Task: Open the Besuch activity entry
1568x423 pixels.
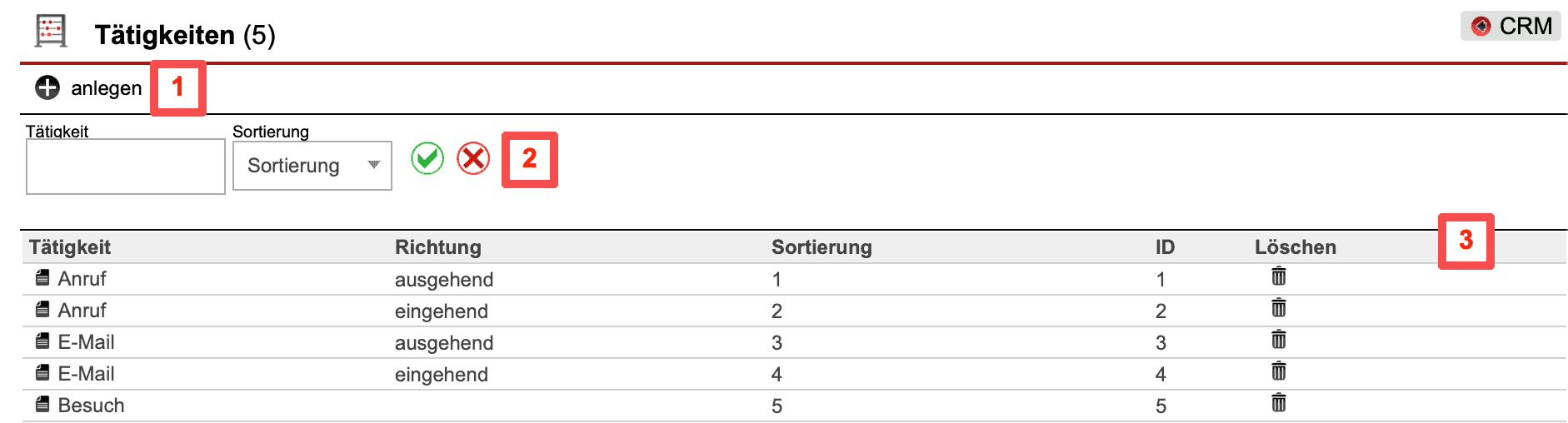Action: [91, 406]
